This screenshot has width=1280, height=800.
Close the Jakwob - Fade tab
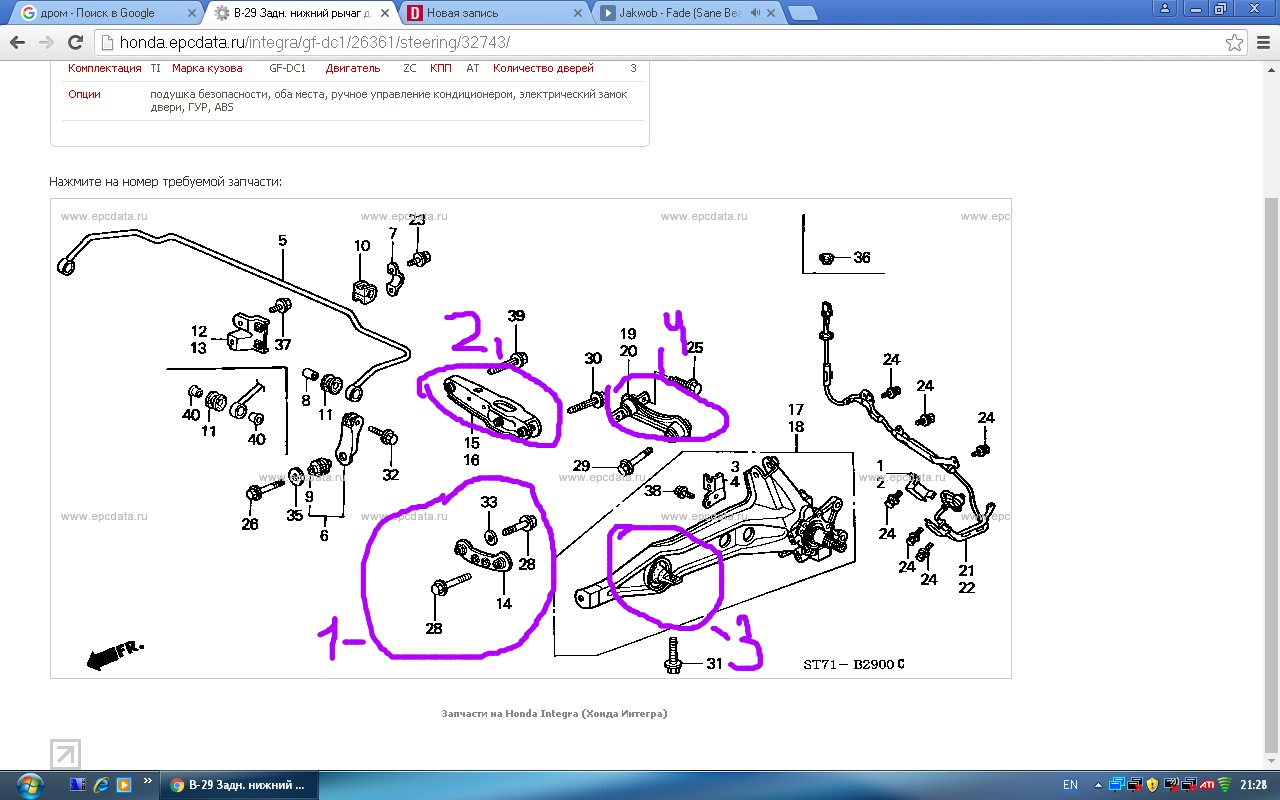click(771, 13)
